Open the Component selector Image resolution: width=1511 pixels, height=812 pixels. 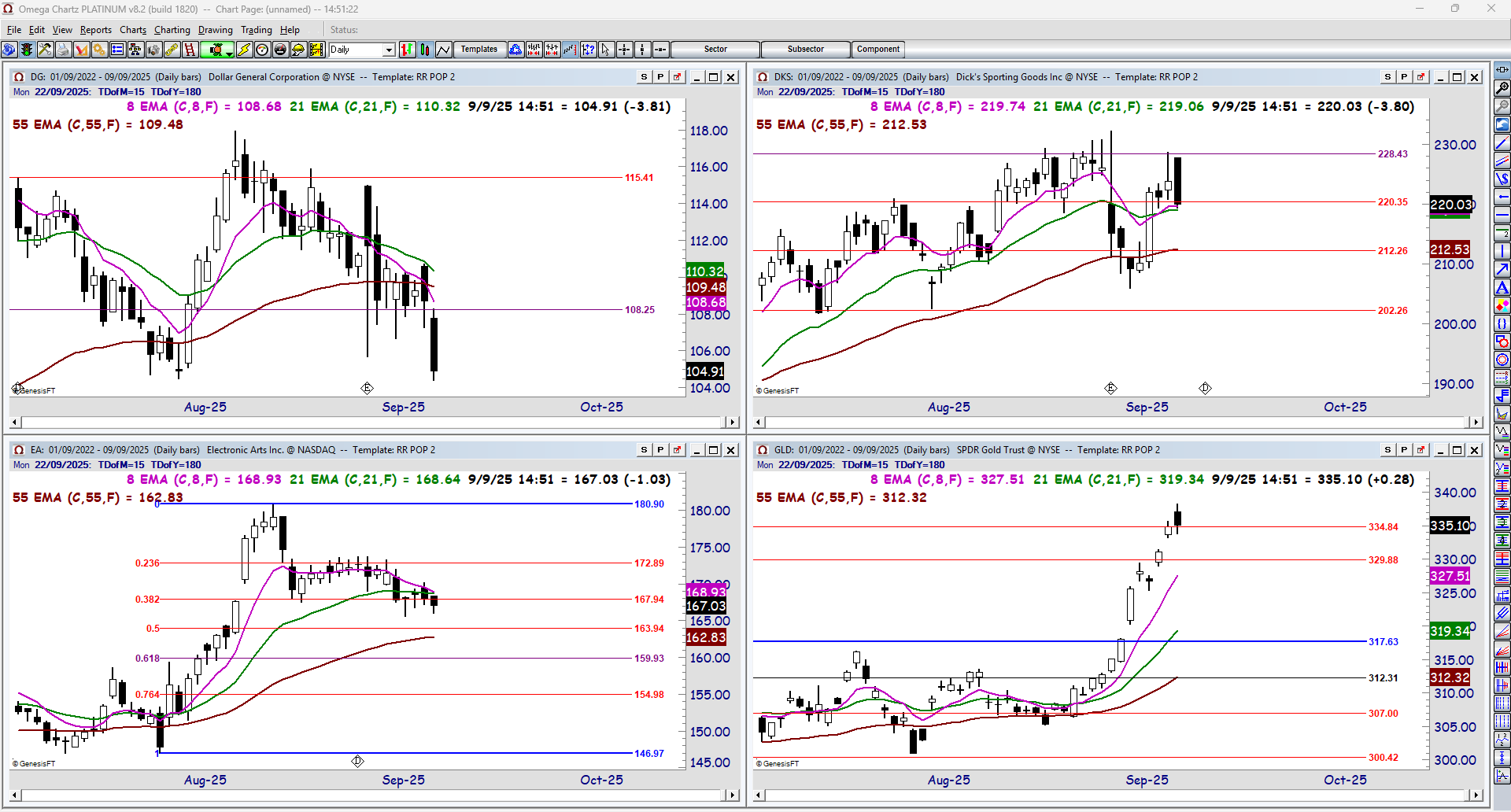click(x=878, y=50)
